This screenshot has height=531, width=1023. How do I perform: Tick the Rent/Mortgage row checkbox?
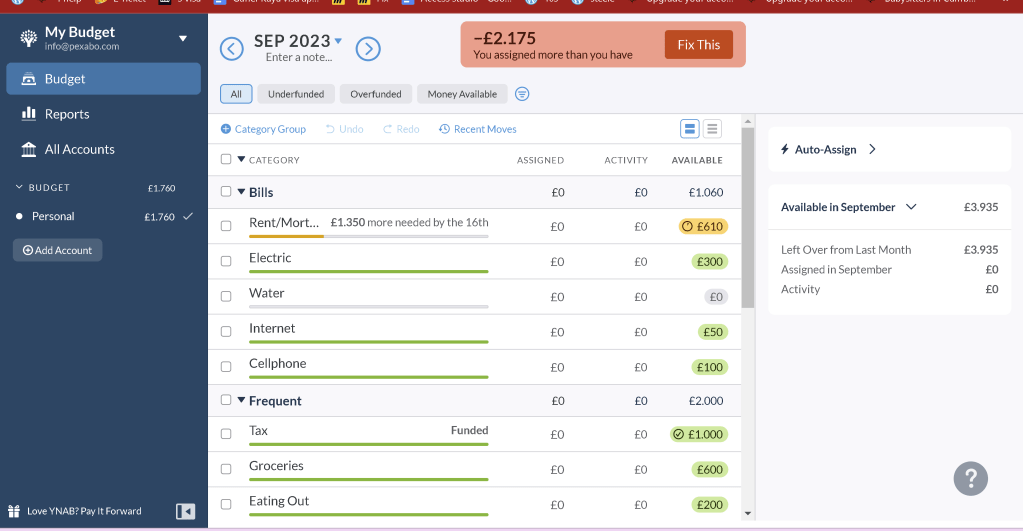coord(226,226)
